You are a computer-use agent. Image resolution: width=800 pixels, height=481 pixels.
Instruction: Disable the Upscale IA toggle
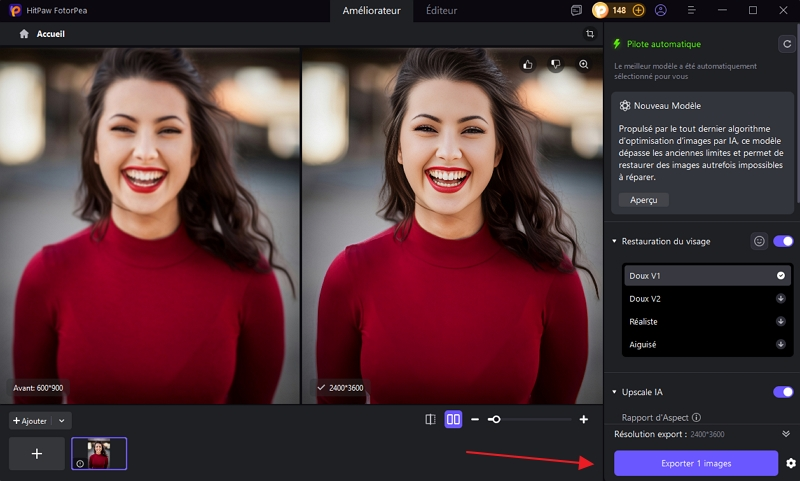(x=783, y=392)
